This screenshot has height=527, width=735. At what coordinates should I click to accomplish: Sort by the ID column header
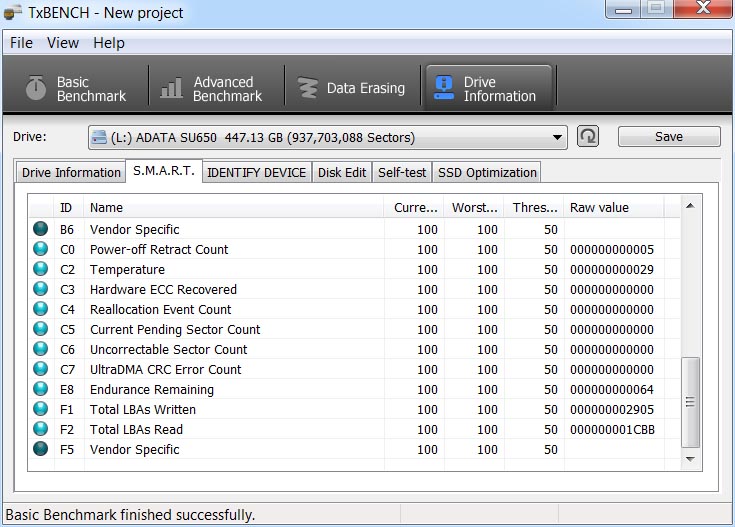(69, 207)
